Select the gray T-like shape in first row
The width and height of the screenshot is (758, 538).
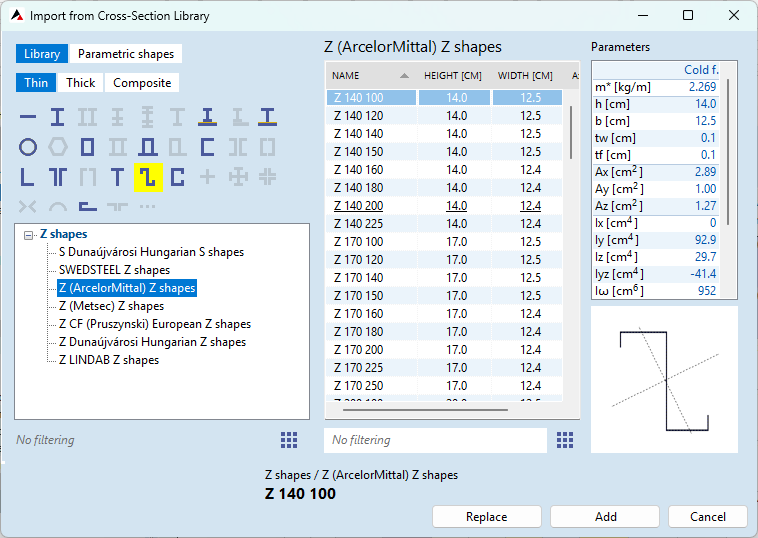(177, 117)
